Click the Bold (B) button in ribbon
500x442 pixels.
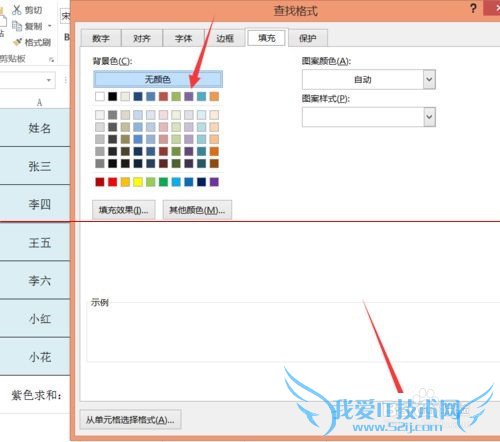[67, 37]
